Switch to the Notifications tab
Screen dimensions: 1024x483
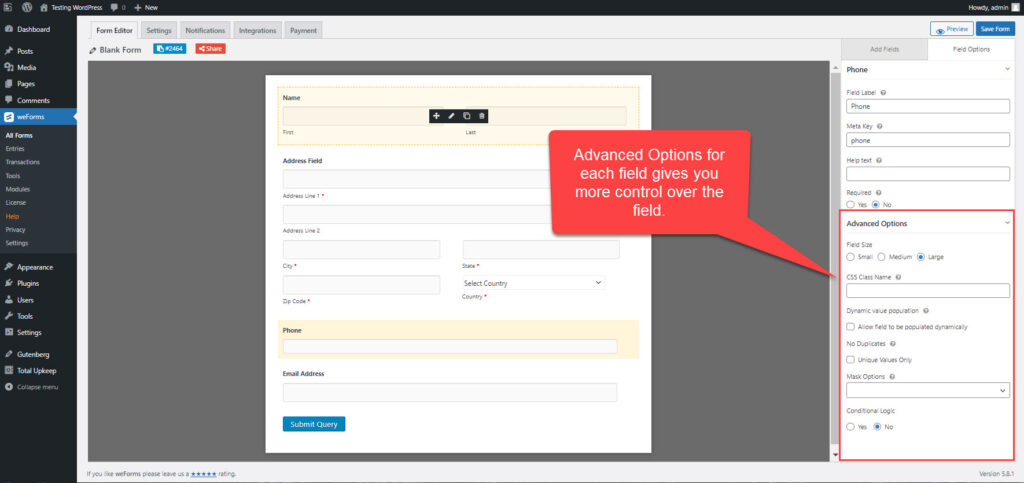click(x=205, y=30)
